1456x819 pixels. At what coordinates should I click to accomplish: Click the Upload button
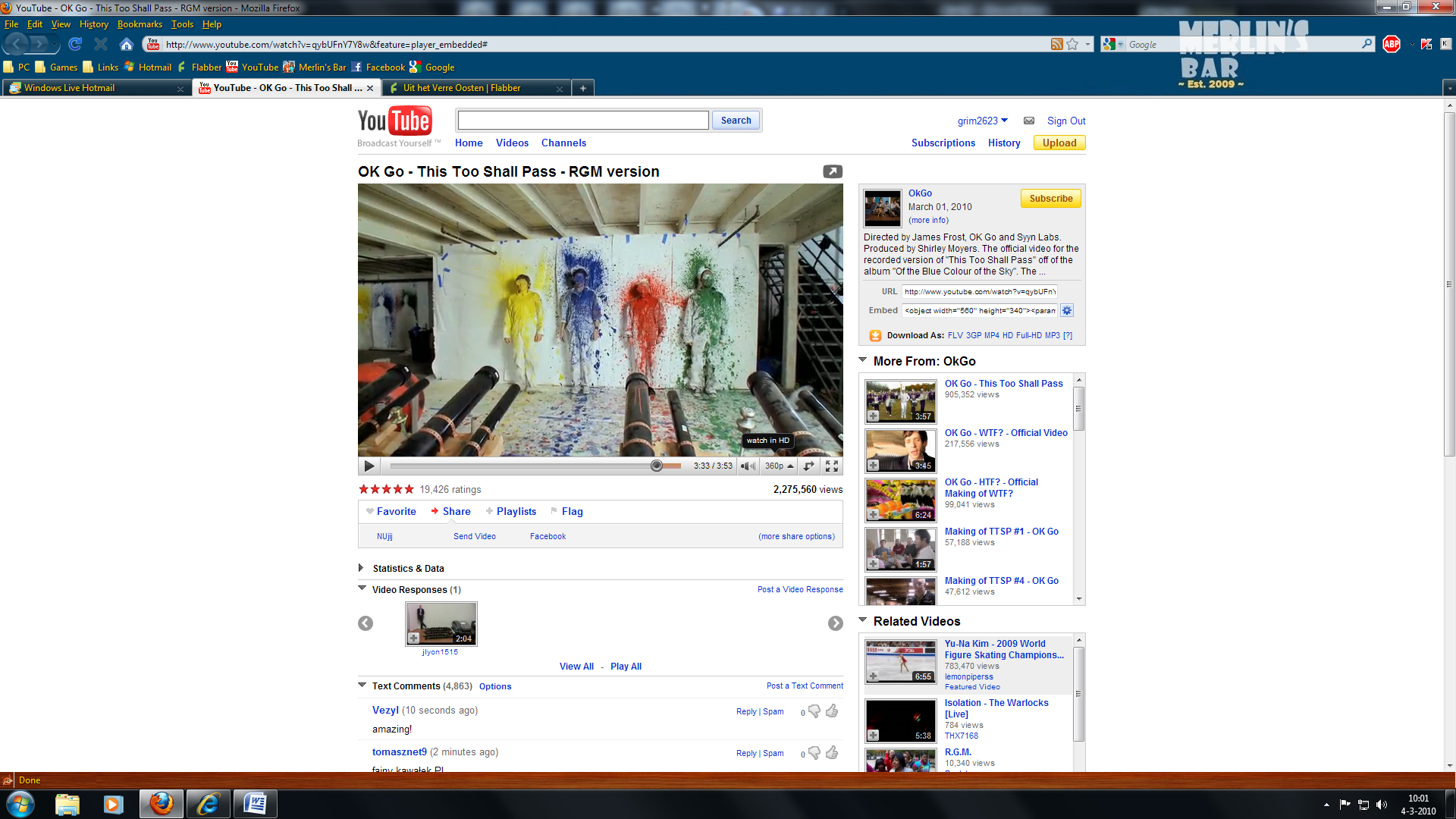coord(1059,143)
